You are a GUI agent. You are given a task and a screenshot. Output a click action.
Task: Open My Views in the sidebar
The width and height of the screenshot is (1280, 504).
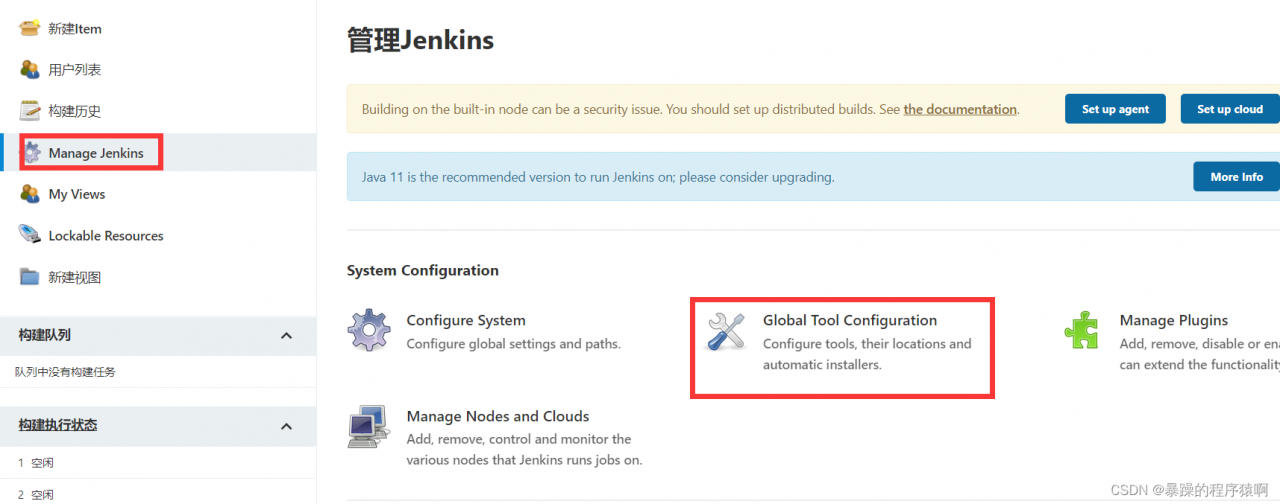[77, 194]
